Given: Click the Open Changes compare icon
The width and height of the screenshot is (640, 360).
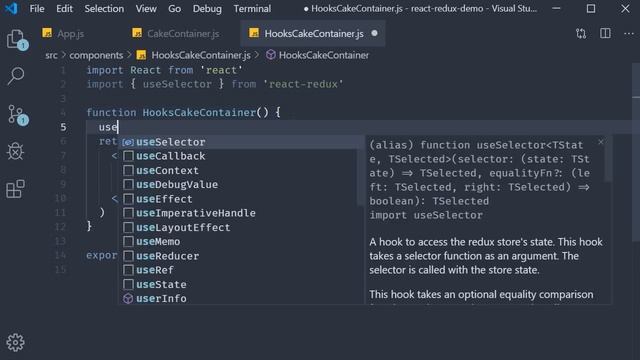Looking at the screenshot, I should click(581, 33).
